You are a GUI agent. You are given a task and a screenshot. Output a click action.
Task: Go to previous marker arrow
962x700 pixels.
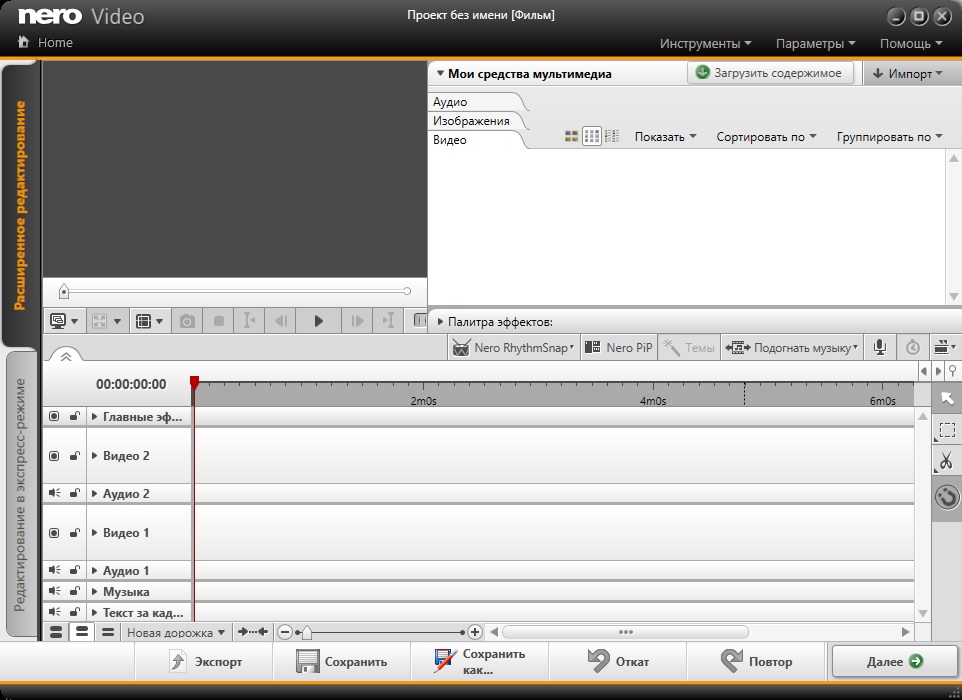tap(923, 371)
